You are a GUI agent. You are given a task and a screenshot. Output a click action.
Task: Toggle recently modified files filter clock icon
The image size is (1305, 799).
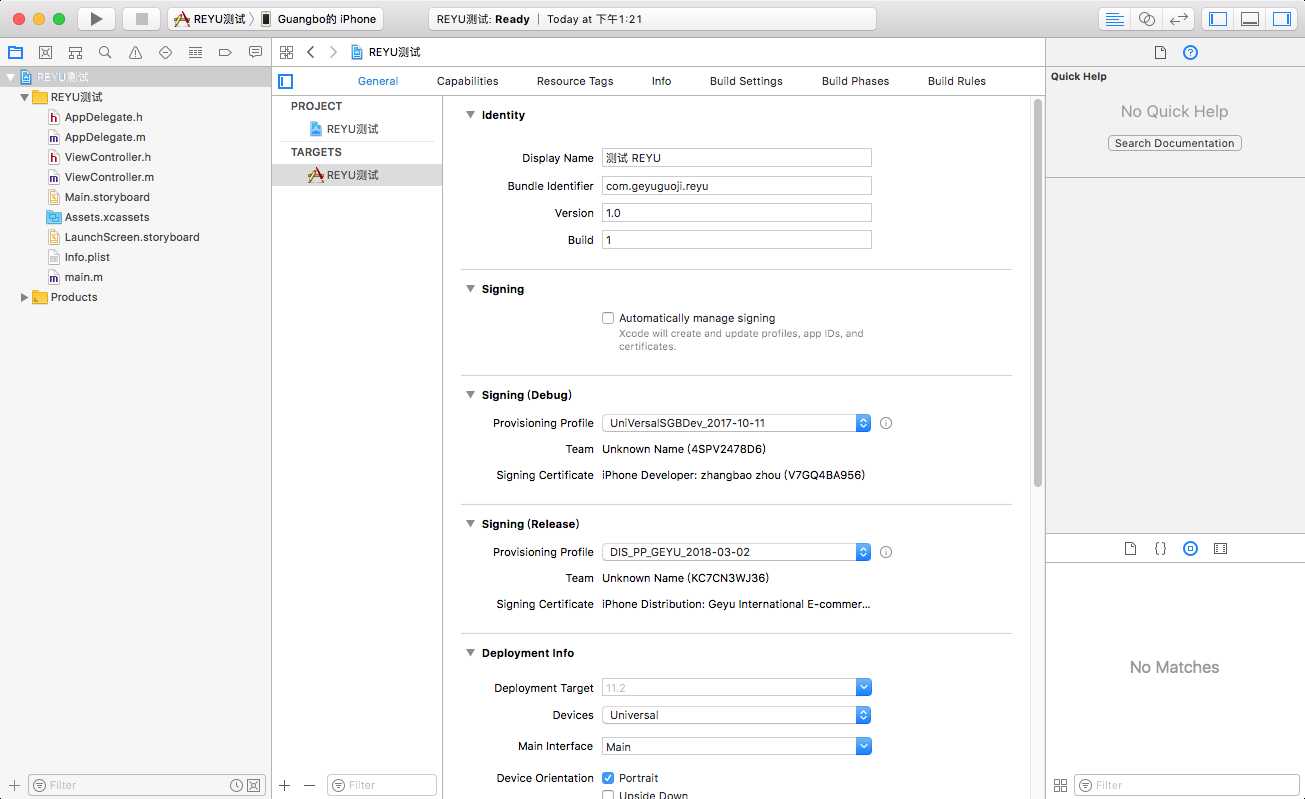[236, 786]
